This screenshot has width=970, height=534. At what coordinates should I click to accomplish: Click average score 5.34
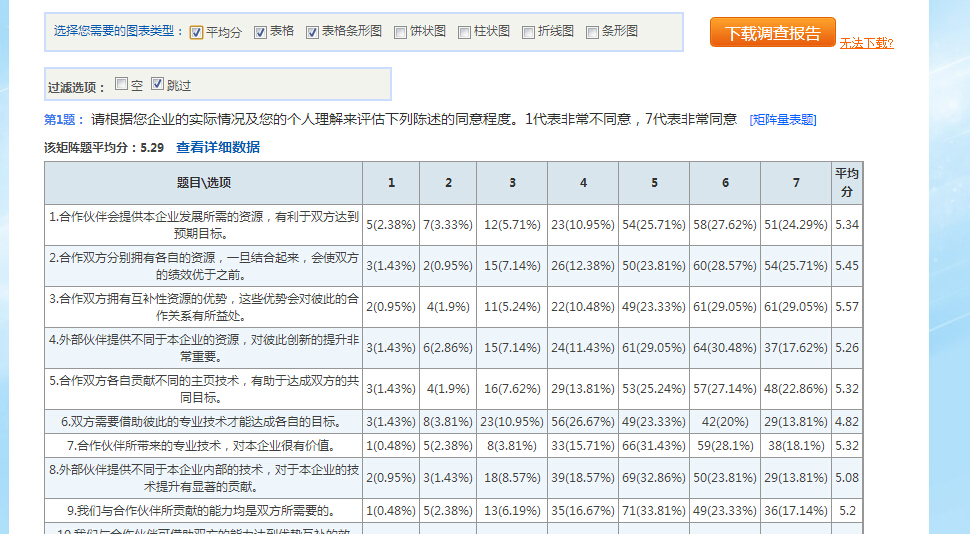846,225
